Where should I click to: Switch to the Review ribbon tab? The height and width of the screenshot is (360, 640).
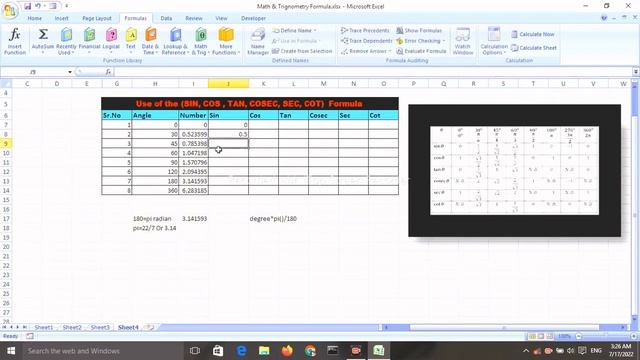[x=193, y=18]
